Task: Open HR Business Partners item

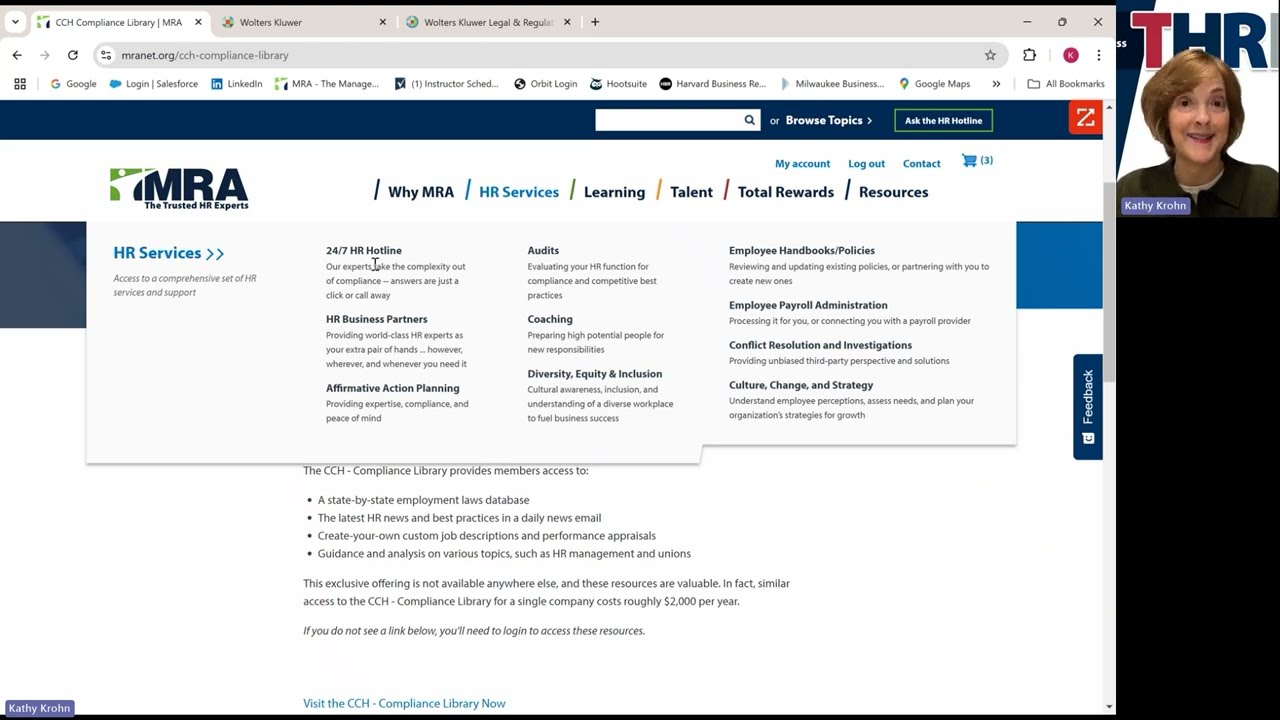Action: 376,319
